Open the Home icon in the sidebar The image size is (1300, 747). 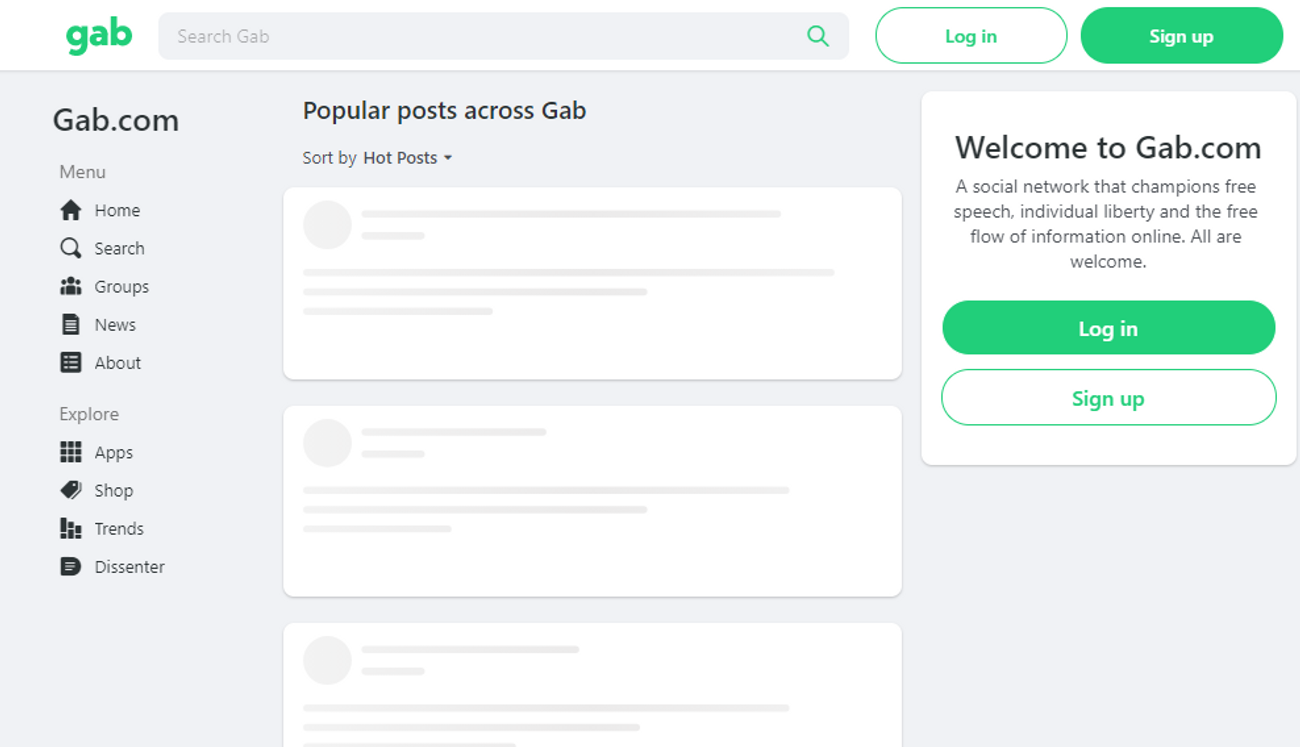(70, 210)
